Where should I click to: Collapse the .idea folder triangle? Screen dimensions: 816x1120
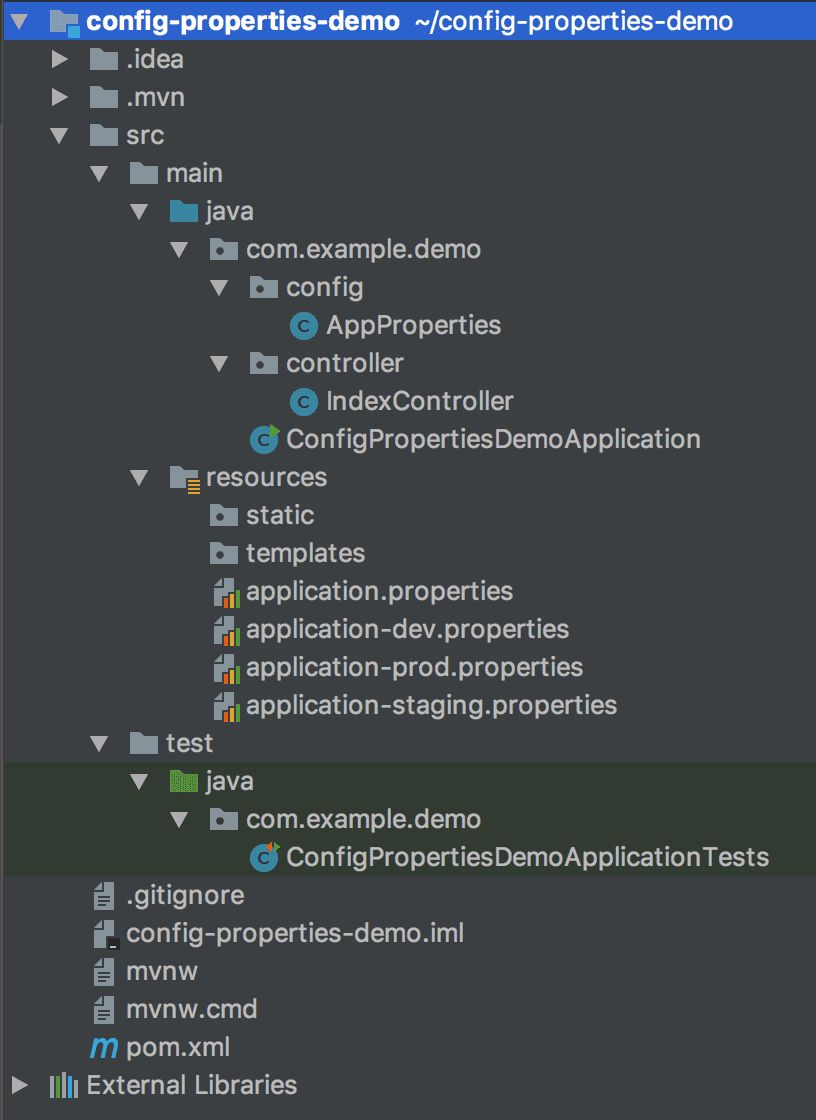tap(59, 59)
